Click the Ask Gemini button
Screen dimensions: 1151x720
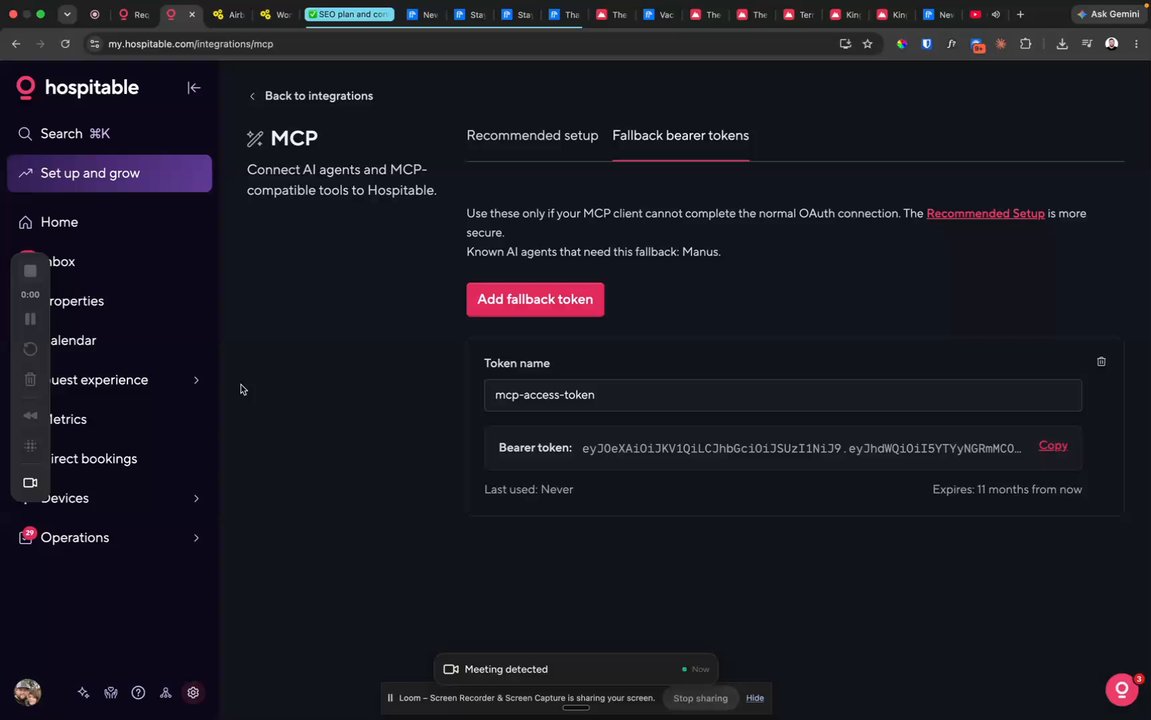tap(1108, 14)
